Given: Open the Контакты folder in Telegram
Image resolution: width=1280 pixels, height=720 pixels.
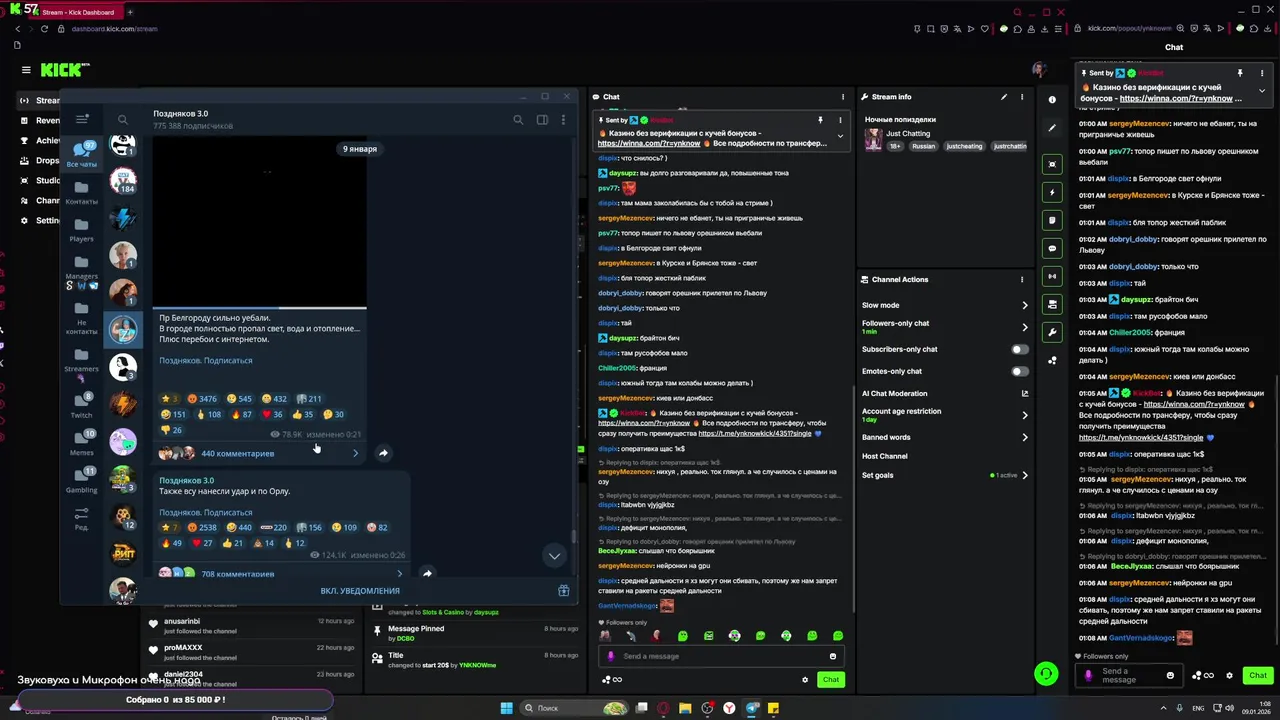Looking at the screenshot, I should 82,193.
